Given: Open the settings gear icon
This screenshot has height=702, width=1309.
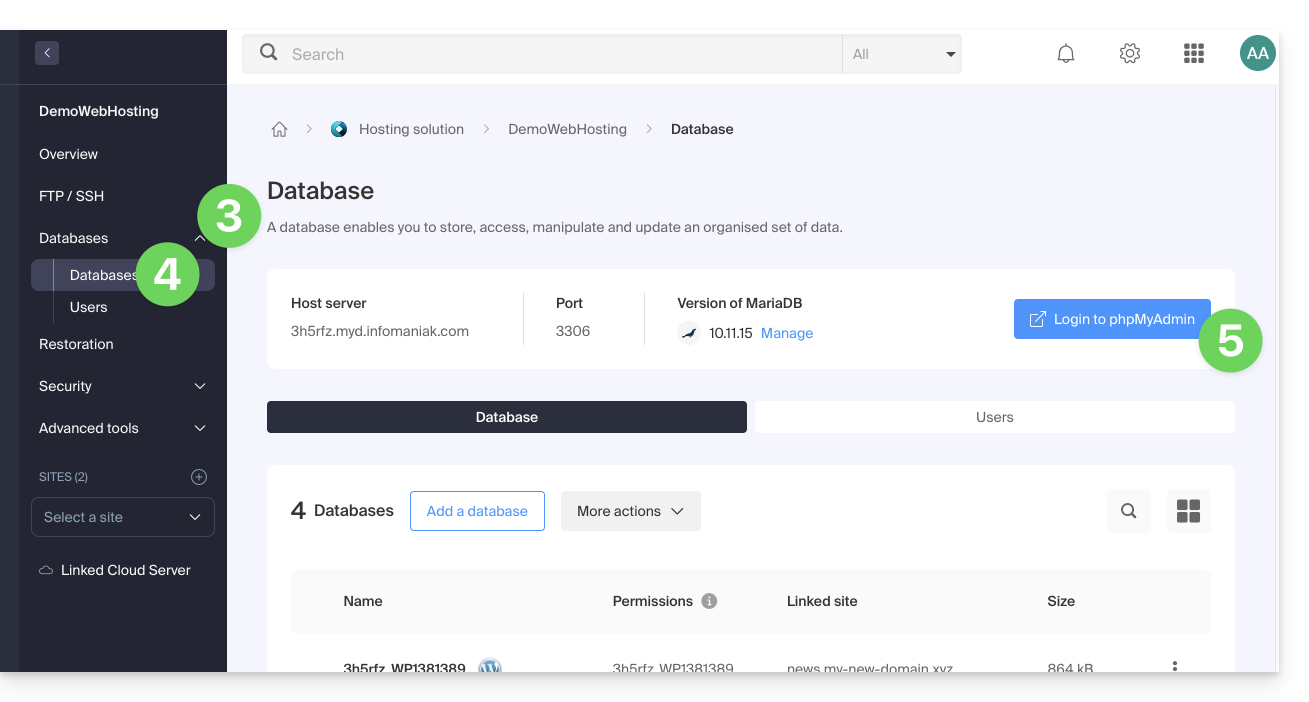Looking at the screenshot, I should click(1130, 54).
